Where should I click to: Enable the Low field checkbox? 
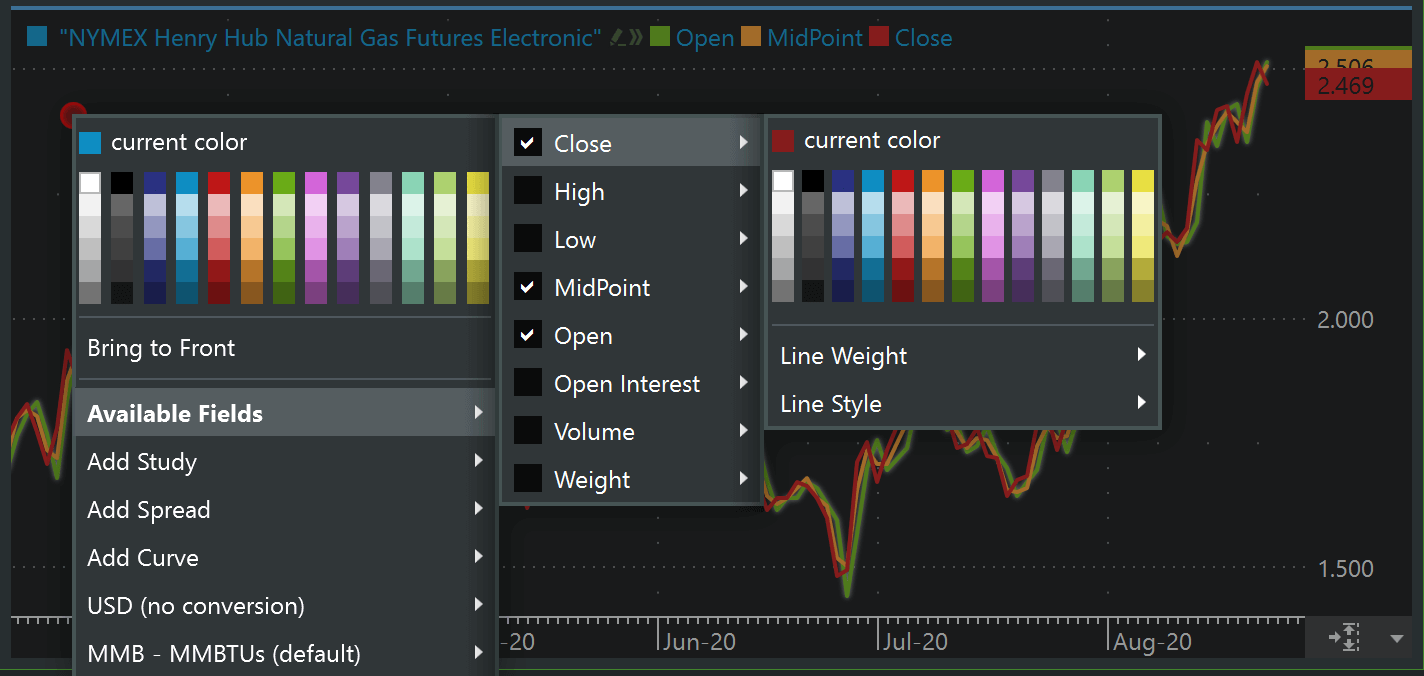tap(528, 239)
